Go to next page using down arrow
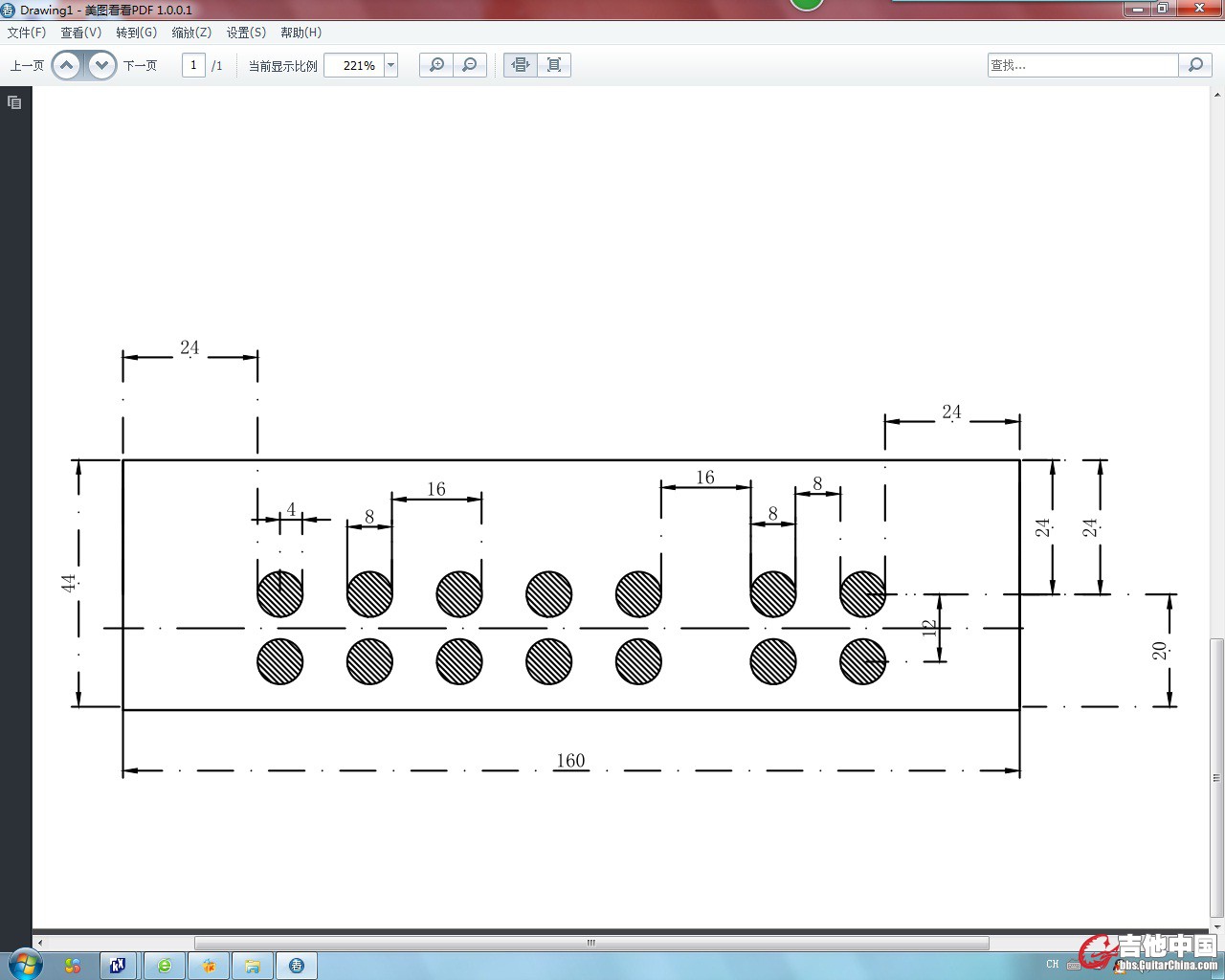 [101, 65]
